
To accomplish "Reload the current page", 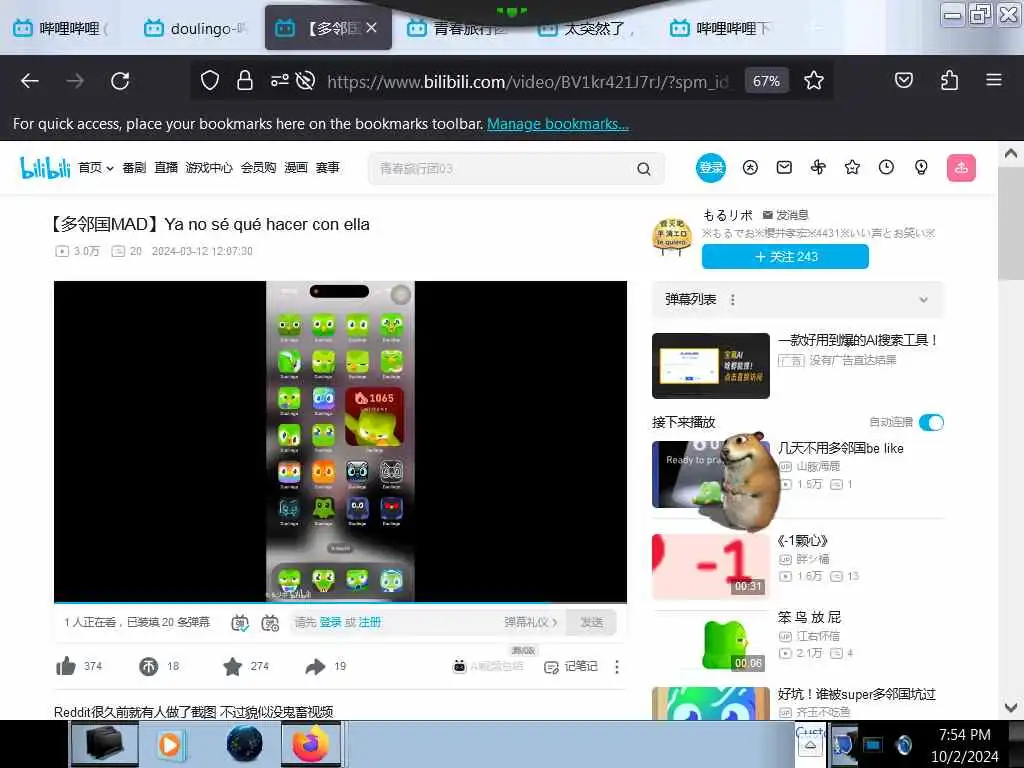I will [x=120, y=81].
